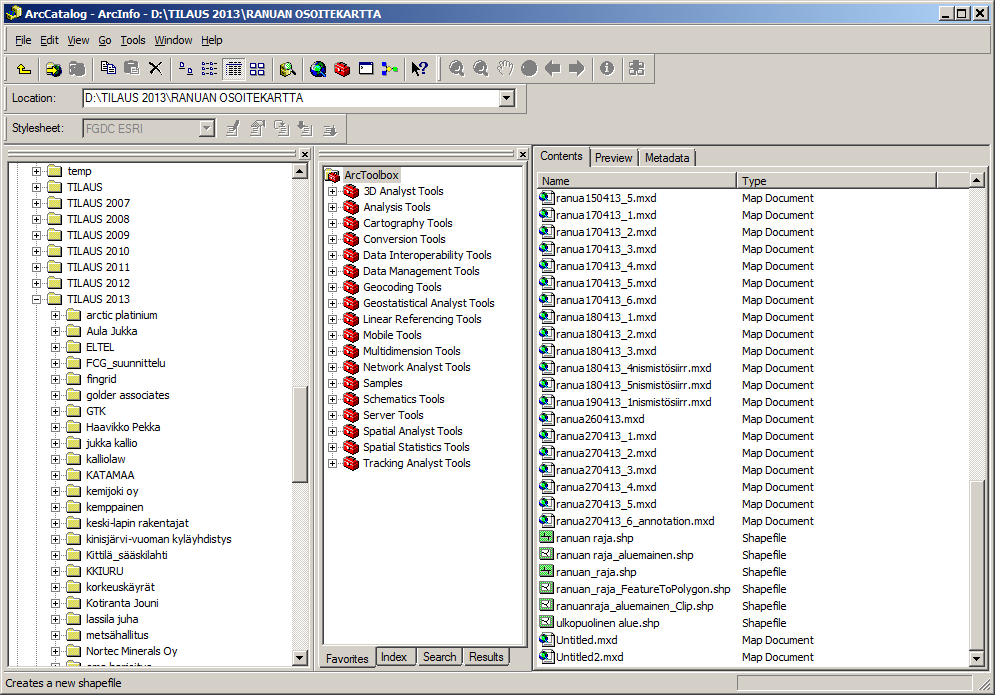995x695 pixels.
Task: Expand the Conversion Tools toolbox
Action: (x=333, y=239)
